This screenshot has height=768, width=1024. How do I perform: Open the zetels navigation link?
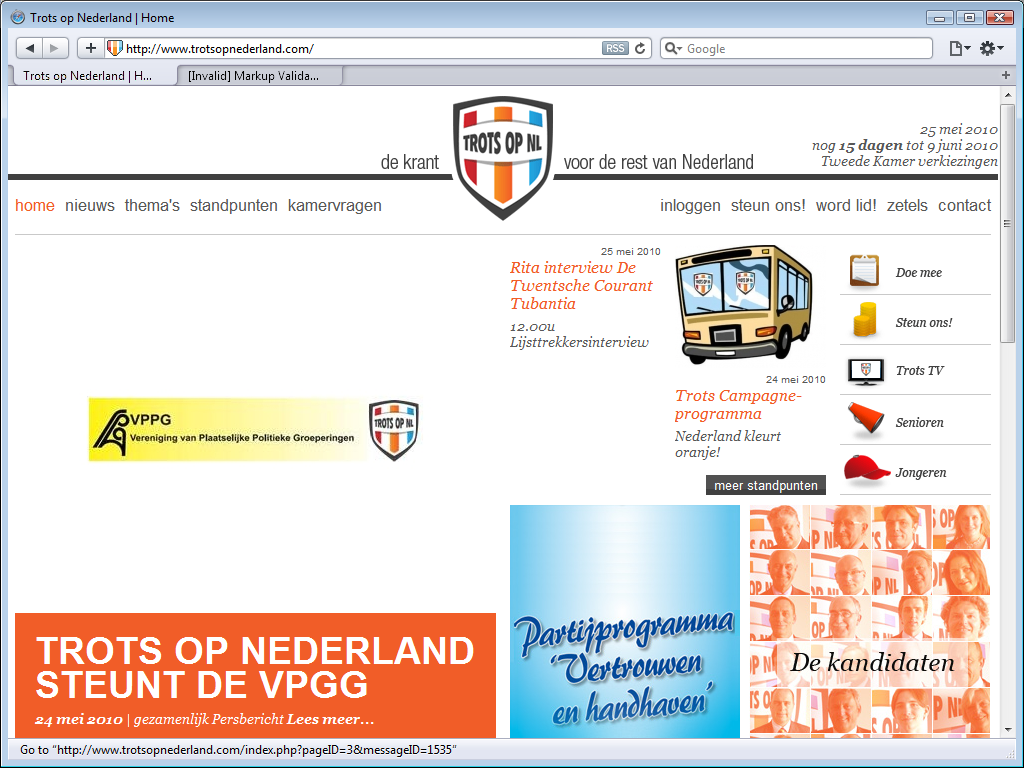tap(907, 206)
